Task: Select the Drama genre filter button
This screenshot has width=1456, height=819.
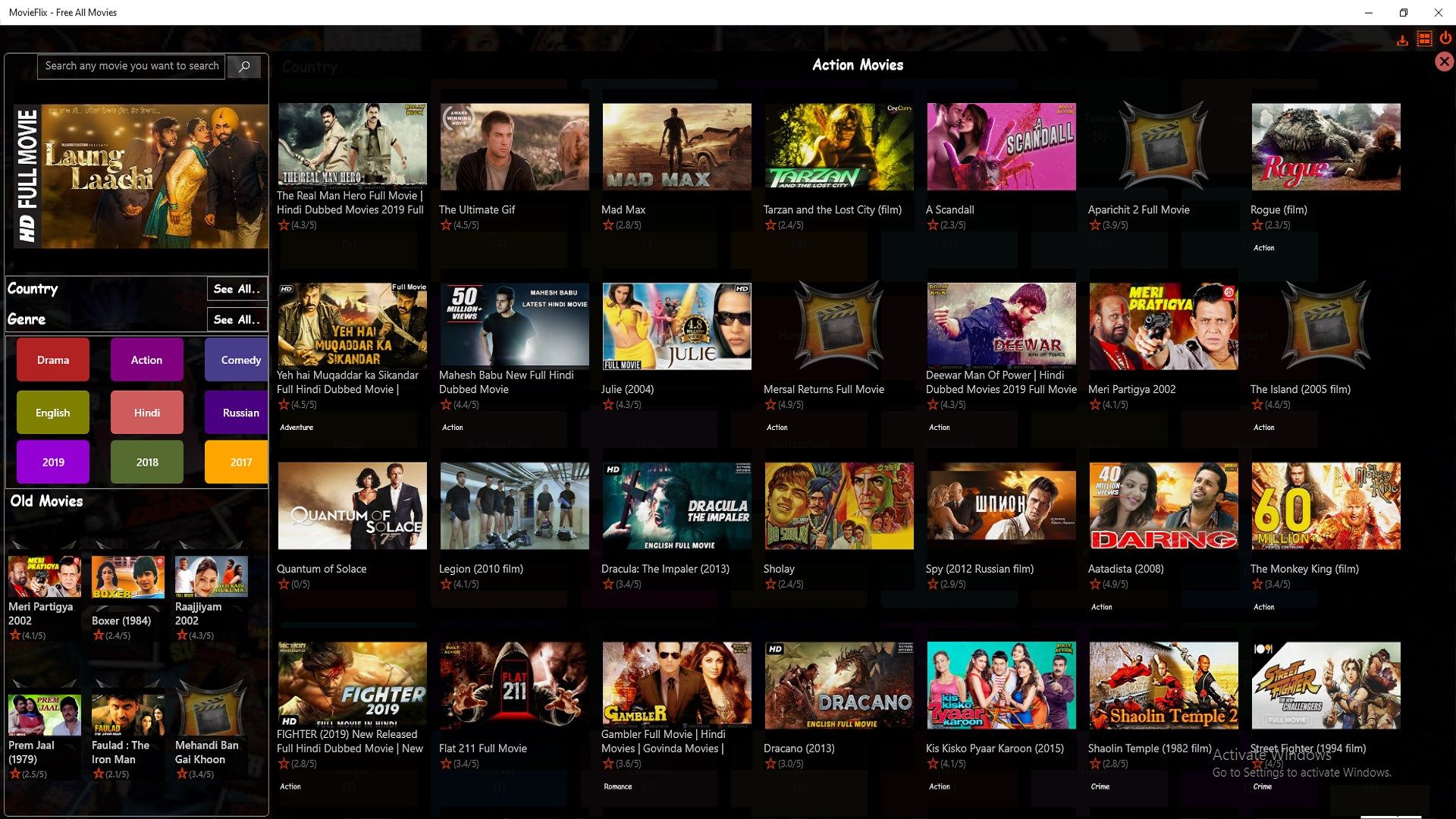Action: click(52, 360)
